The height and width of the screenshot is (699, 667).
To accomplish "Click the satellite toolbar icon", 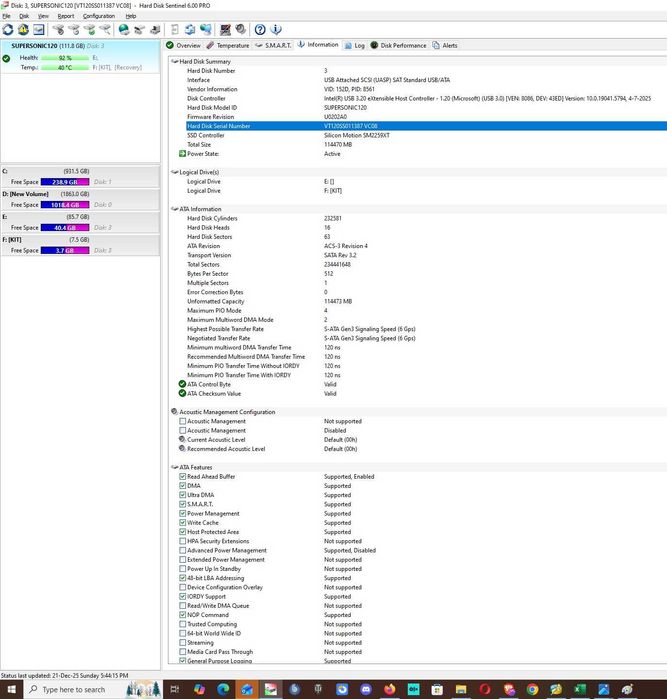I will (140, 30).
